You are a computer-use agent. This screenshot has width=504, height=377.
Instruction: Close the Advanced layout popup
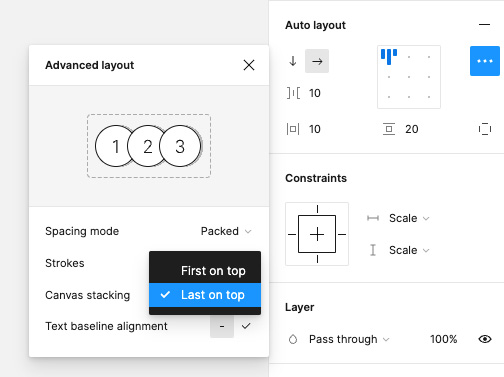point(249,65)
